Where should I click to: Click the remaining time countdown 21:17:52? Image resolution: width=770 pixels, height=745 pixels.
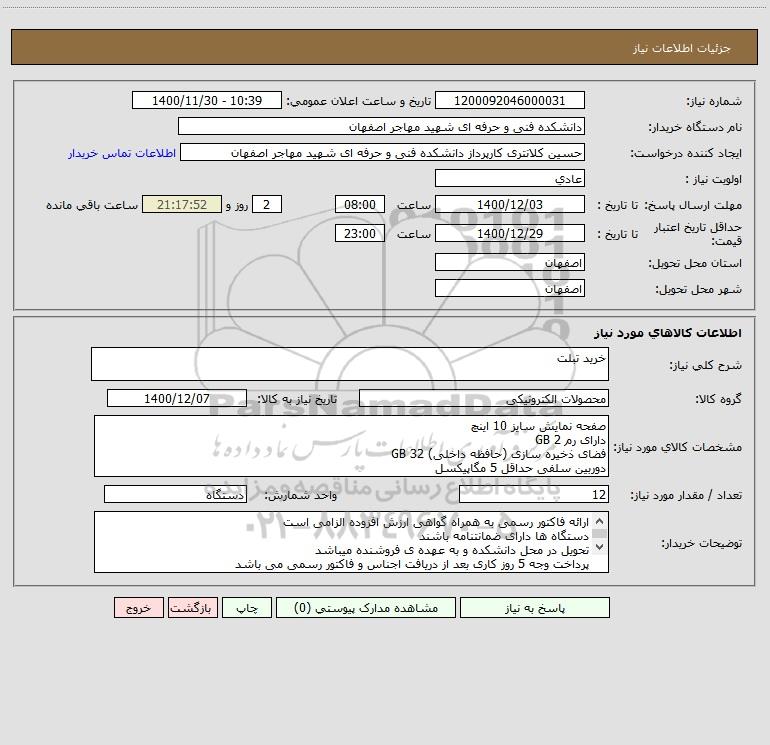pos(182,204)
